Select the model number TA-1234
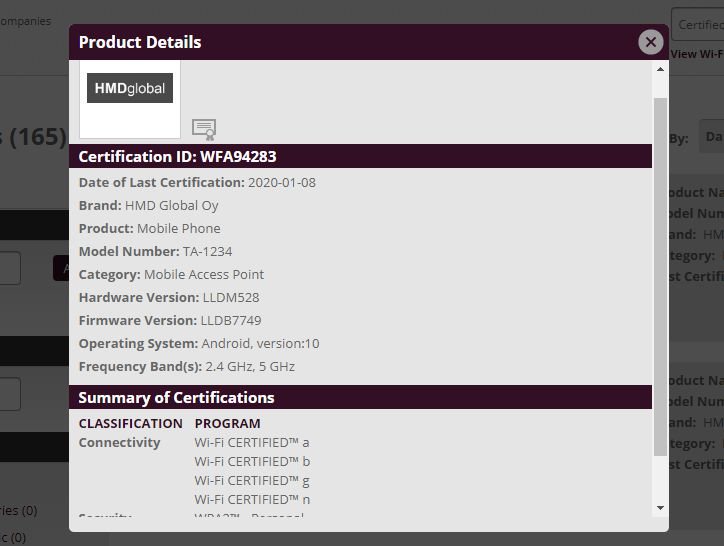Viewport: 724px width, 546px height. coord(207,252)
